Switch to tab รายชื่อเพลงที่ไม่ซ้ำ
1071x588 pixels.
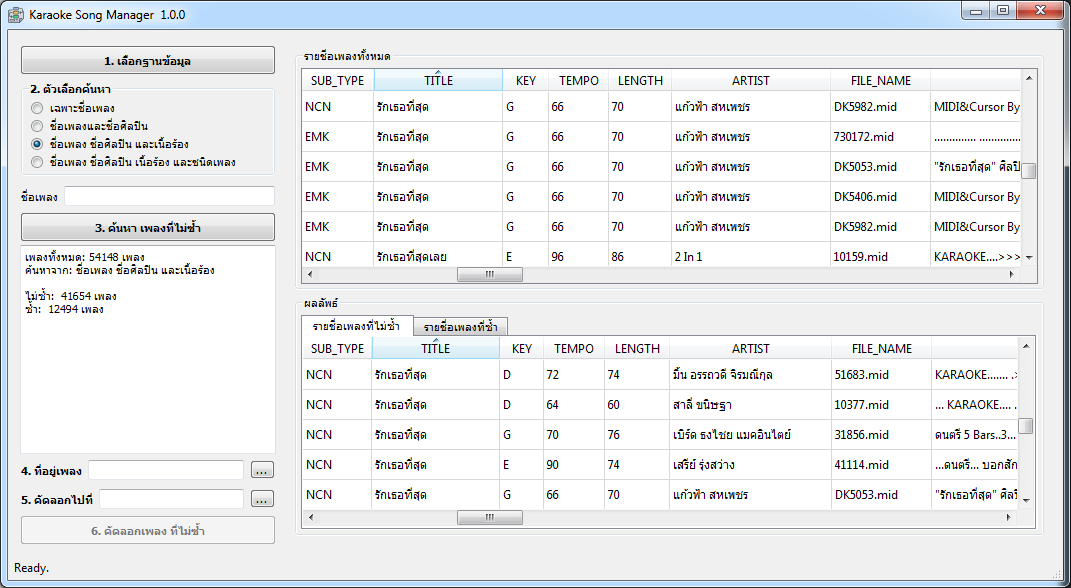click(x=357, y=326)
